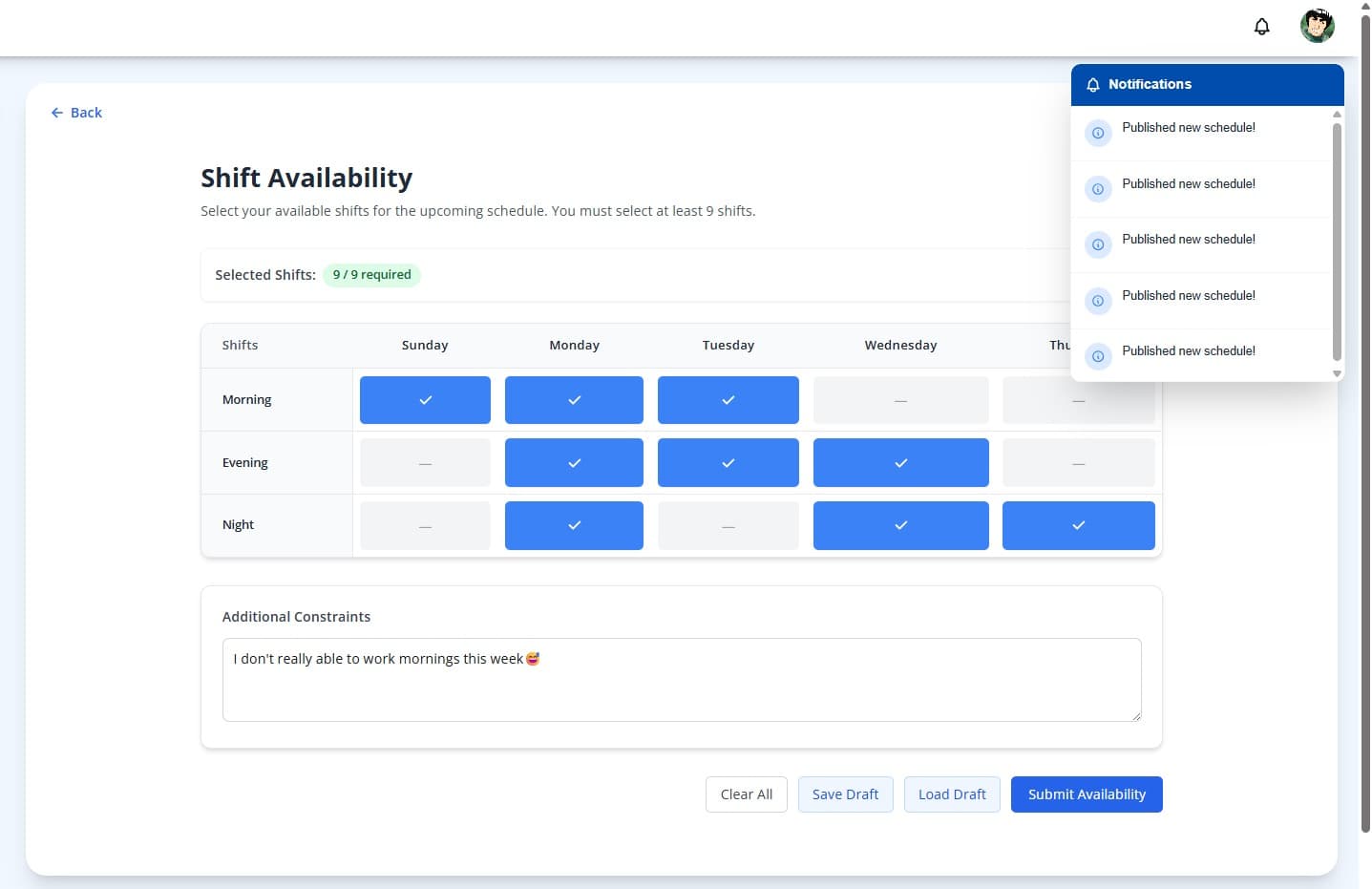Click the fourth notification's info icon
The height and width of the screenshot is (889, 1372).
[1098, 301]
